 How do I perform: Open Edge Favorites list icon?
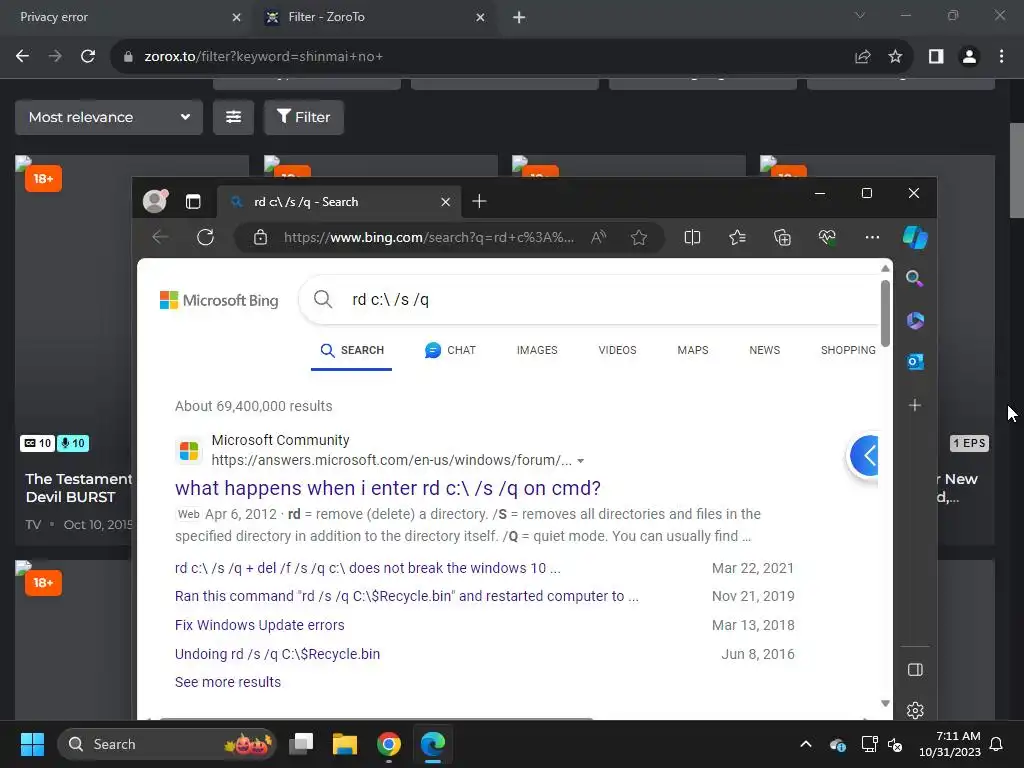737,237
